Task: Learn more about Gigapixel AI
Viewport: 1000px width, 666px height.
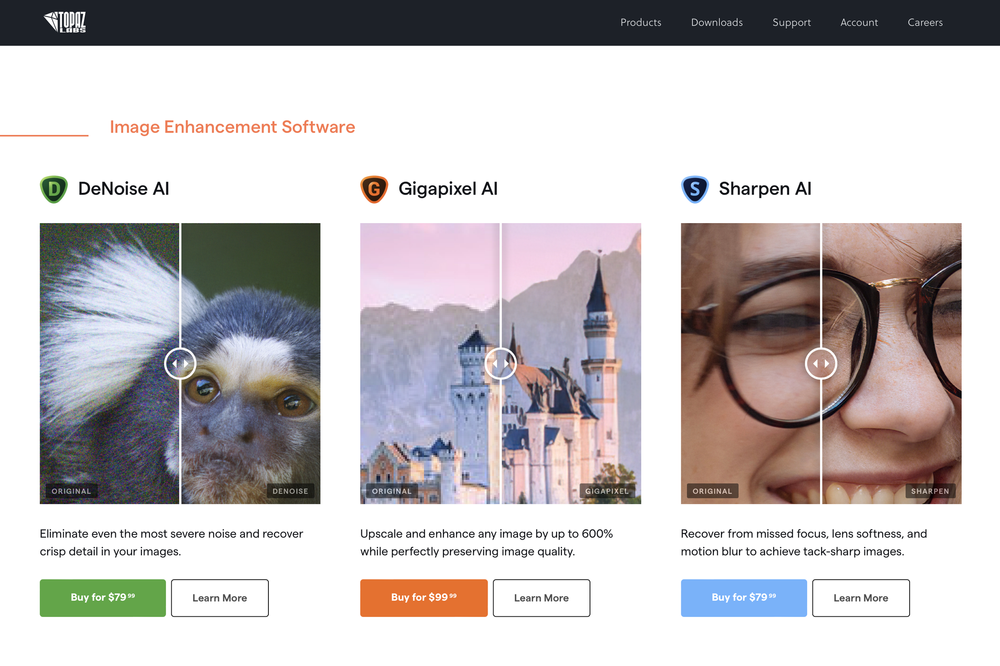Action: point(541,598)
